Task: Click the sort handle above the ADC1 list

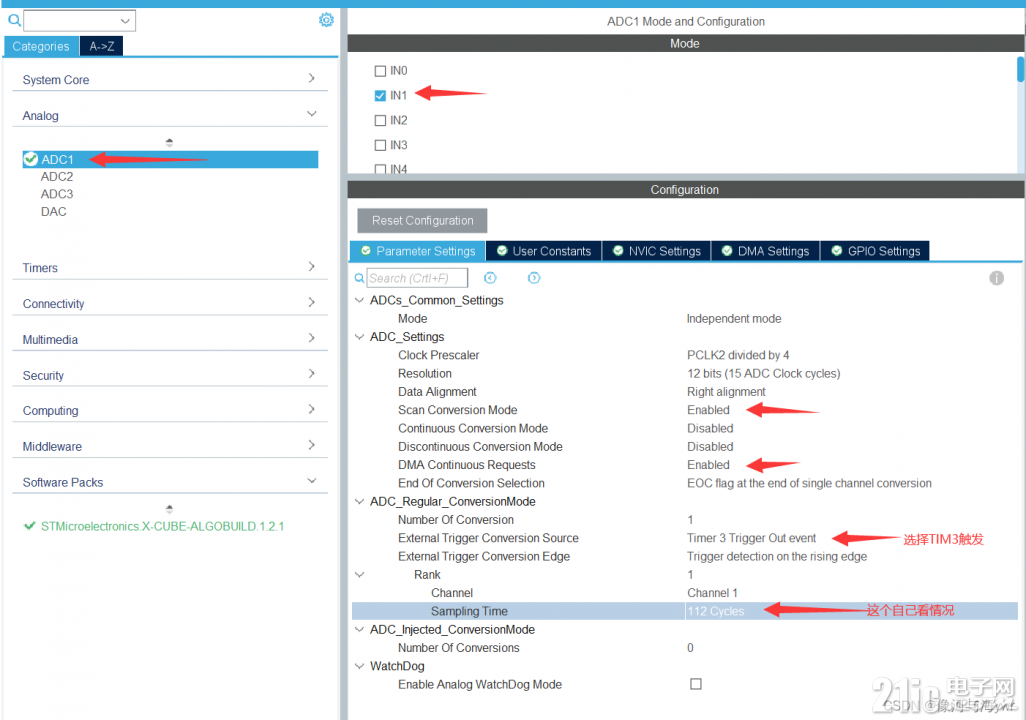Action: [169, 142]
